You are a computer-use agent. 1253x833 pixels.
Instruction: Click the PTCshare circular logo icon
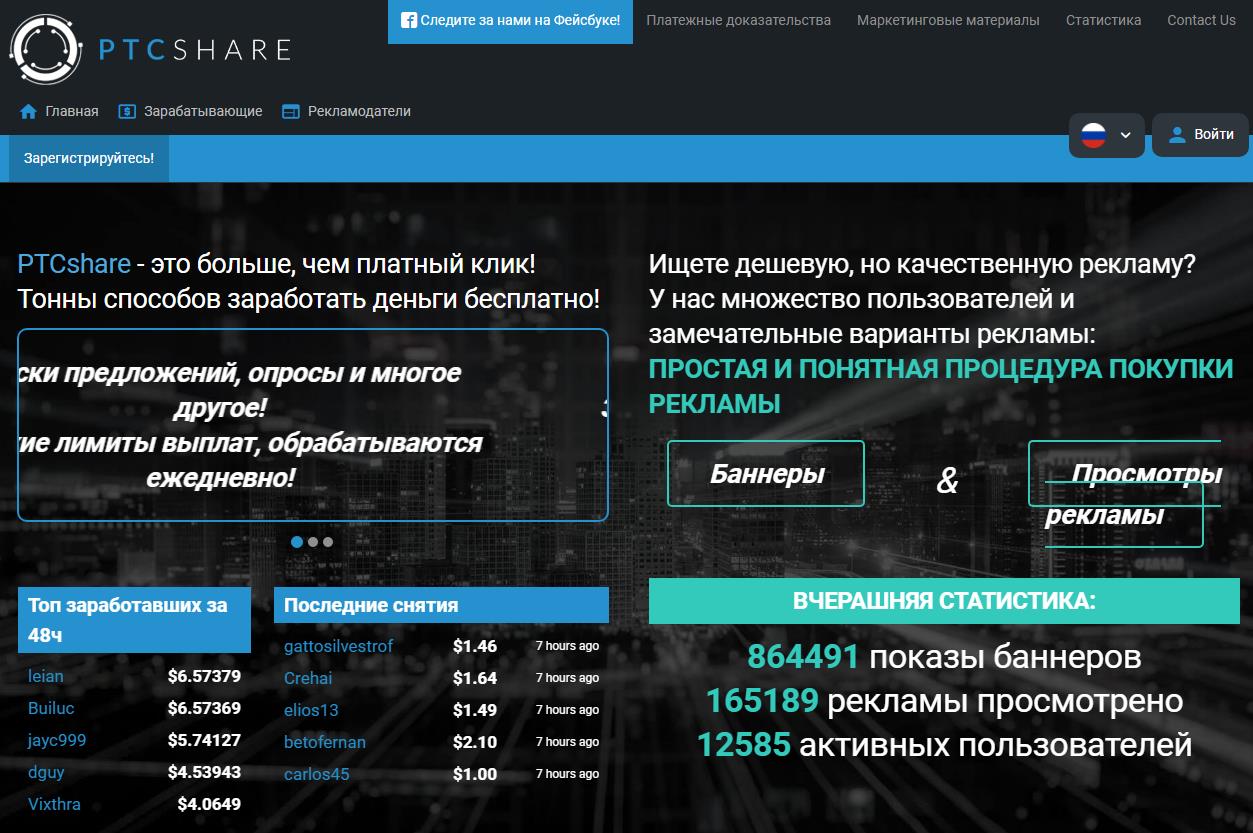pyautogui.click(x=45, y=48)
